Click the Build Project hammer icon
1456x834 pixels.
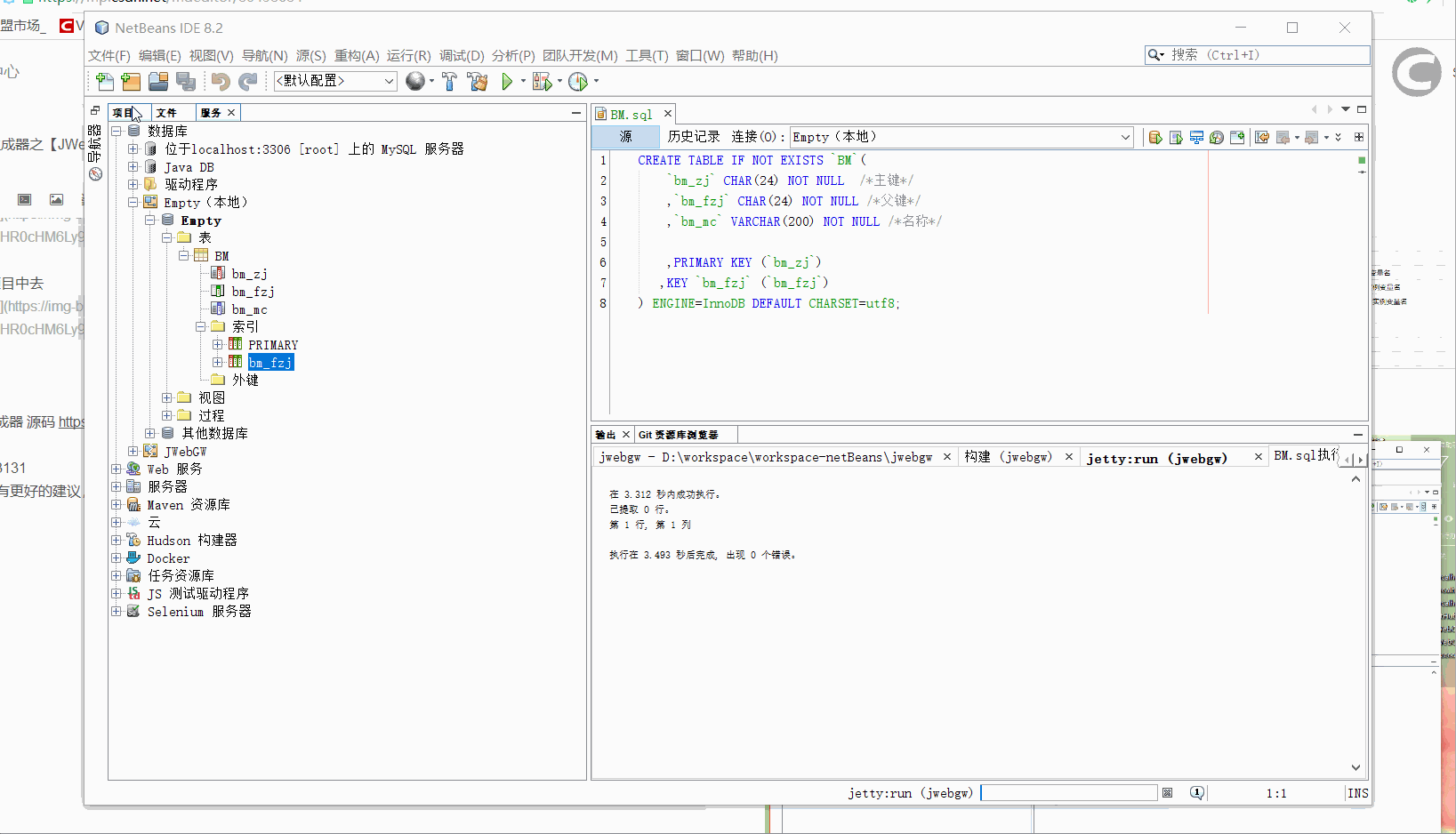(x=449, y=82)
